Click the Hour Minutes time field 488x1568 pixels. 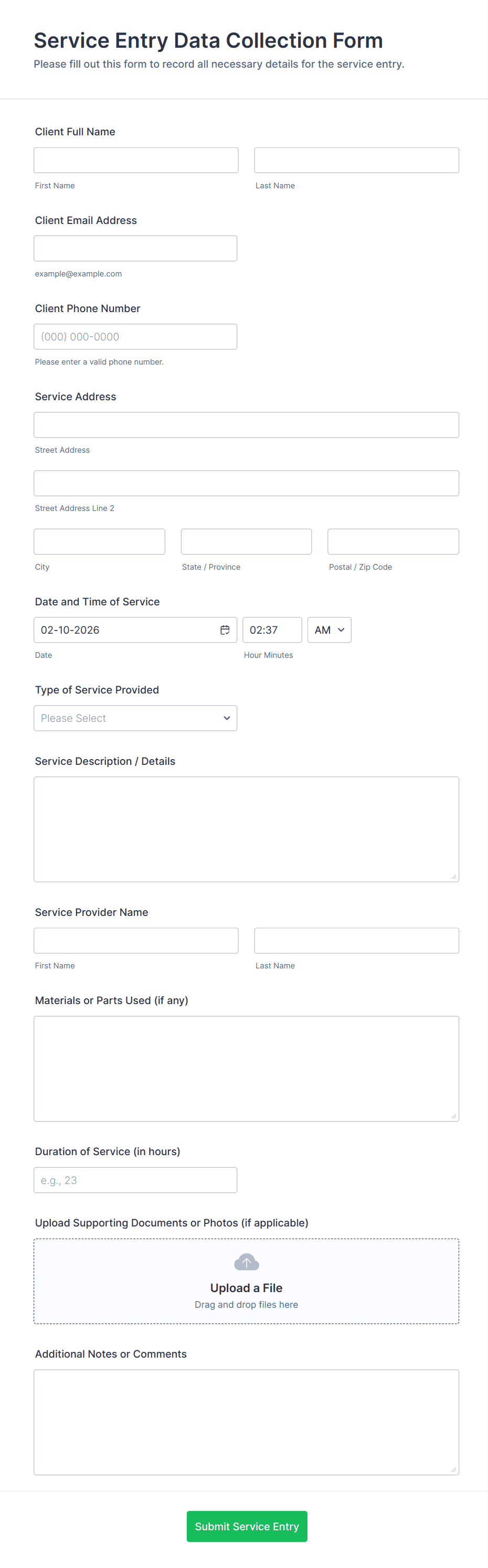pyautogui.click(x=272, y=630)
